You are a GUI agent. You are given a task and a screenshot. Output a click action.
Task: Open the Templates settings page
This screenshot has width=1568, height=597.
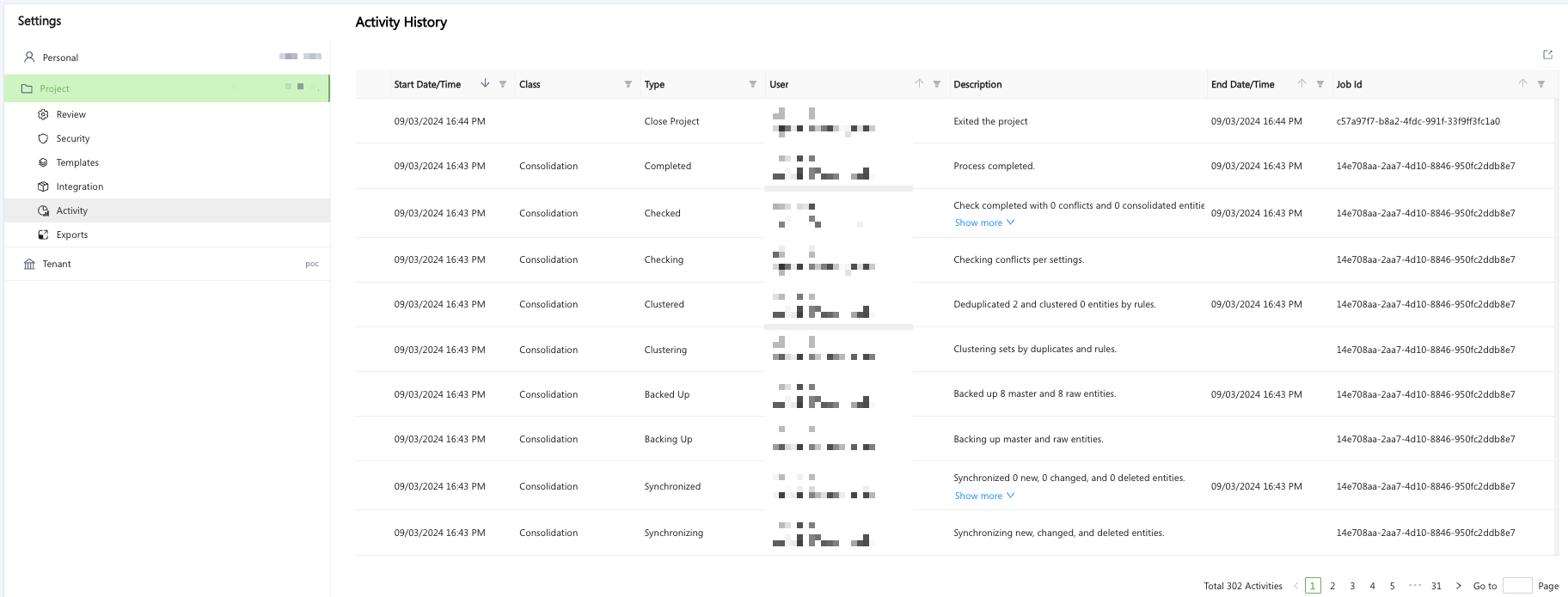coord(77,162)
